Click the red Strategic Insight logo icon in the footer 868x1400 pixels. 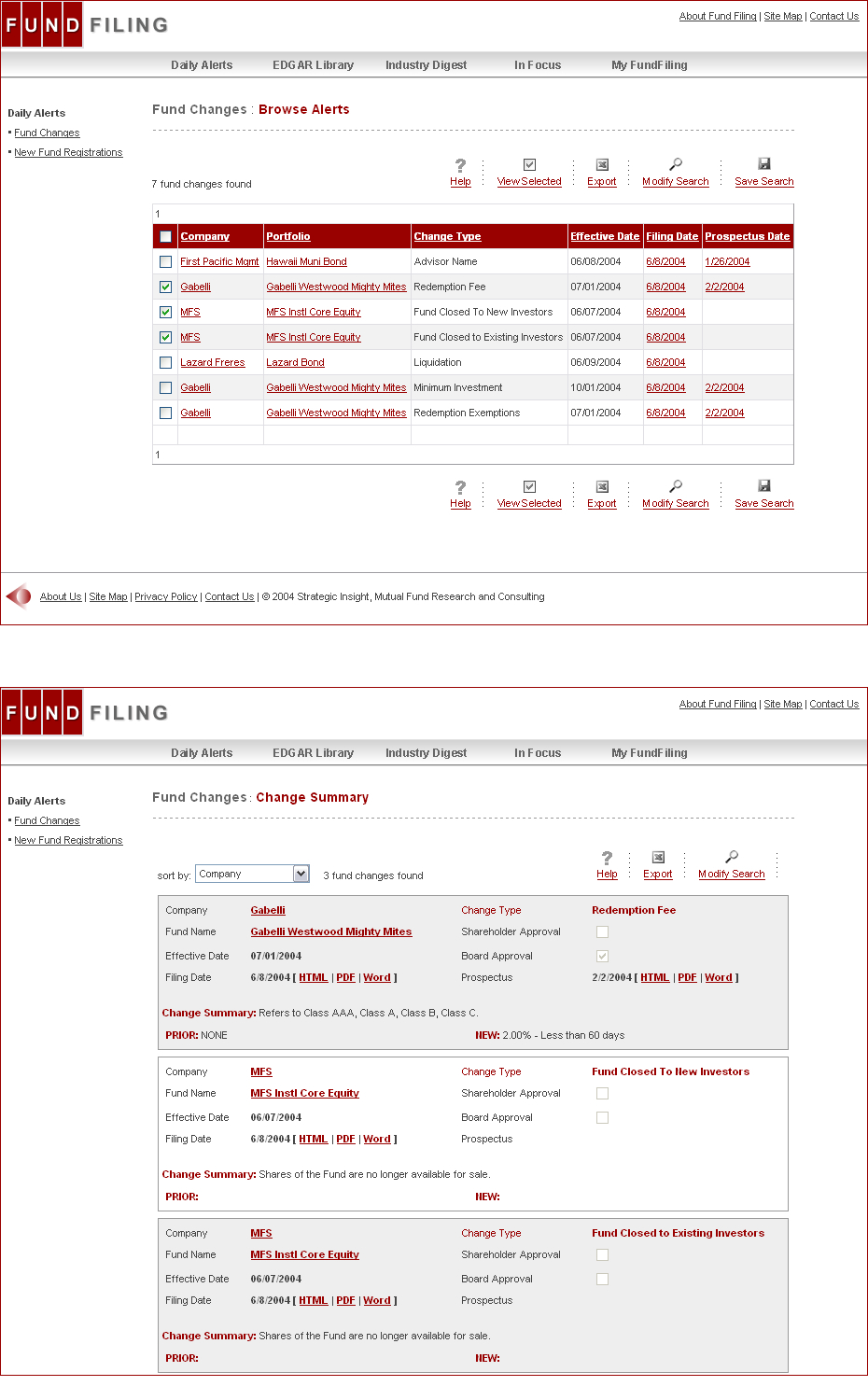[x=19, y=596]
